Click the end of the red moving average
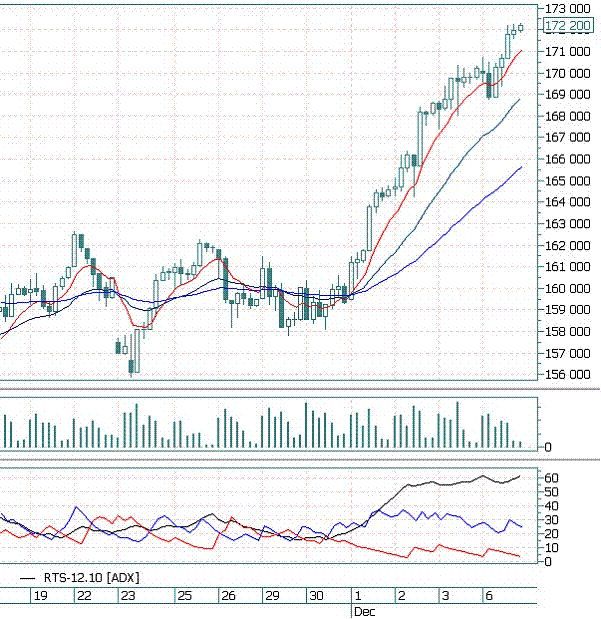601x619 pixels. 521,51
